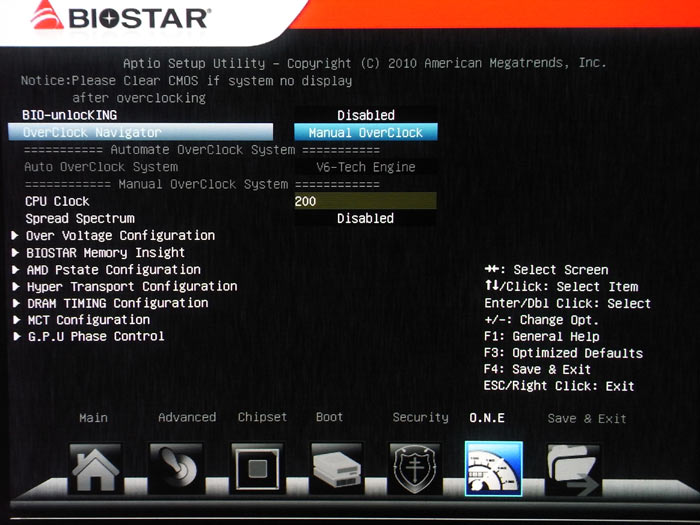Go to the Security tab label
The height and width of the screenshot is (525, 700).
[421, 417]
